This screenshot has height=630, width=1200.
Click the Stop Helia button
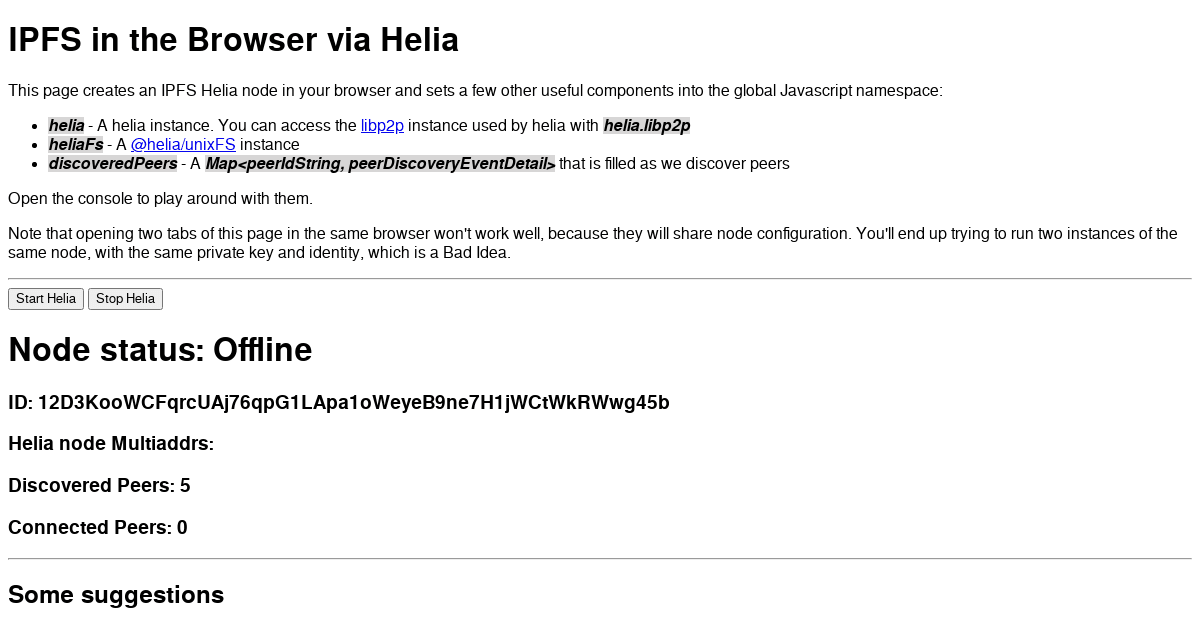click(x=124, y=298)
